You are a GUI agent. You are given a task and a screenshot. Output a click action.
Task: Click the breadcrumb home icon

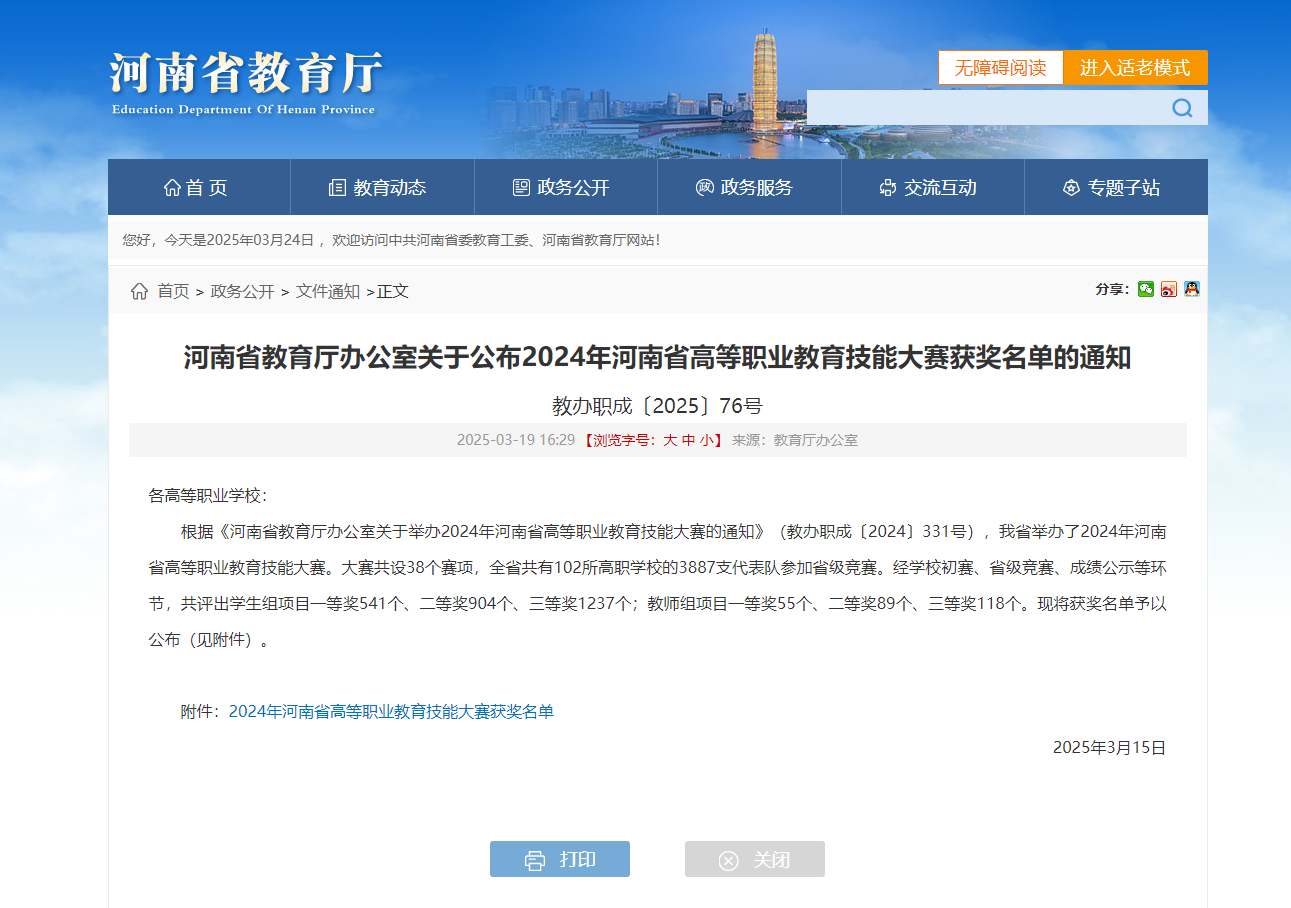click(139, 291)
